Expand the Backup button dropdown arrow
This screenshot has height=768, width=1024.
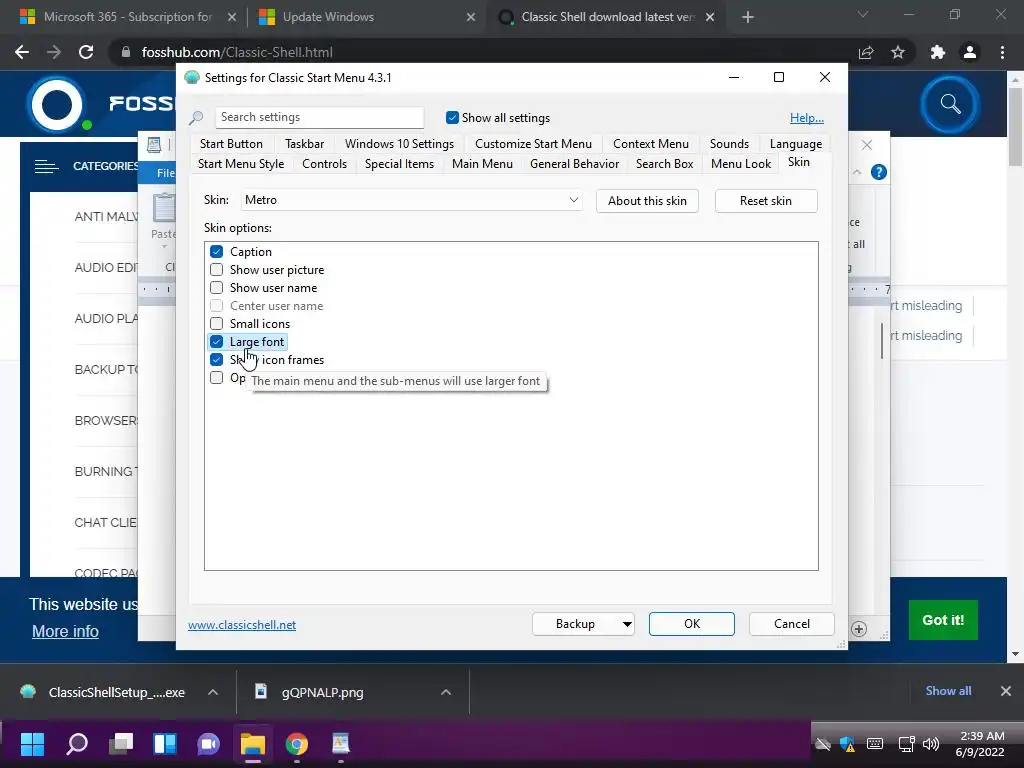(627, 624)
